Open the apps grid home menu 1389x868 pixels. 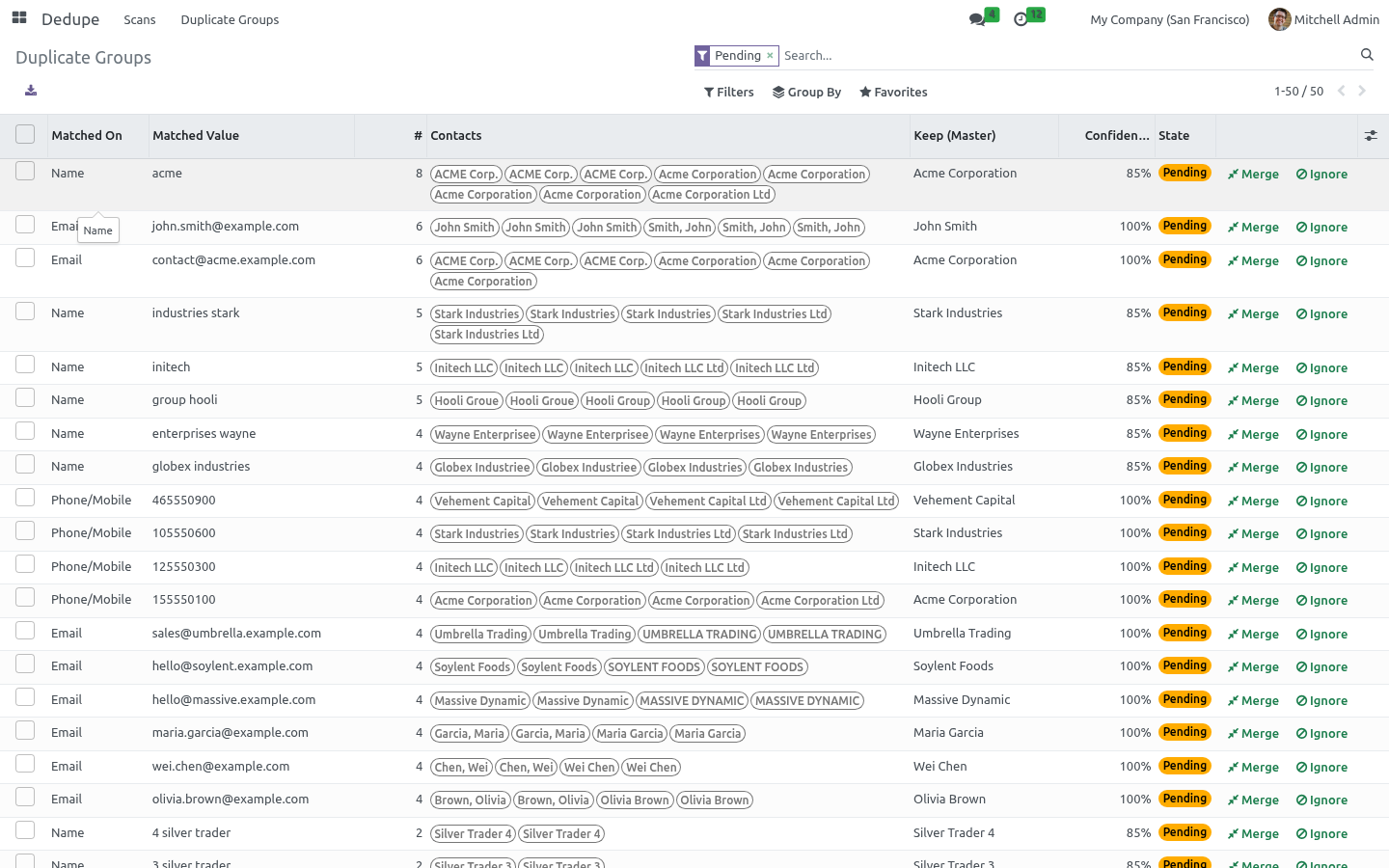coord(19,18)
